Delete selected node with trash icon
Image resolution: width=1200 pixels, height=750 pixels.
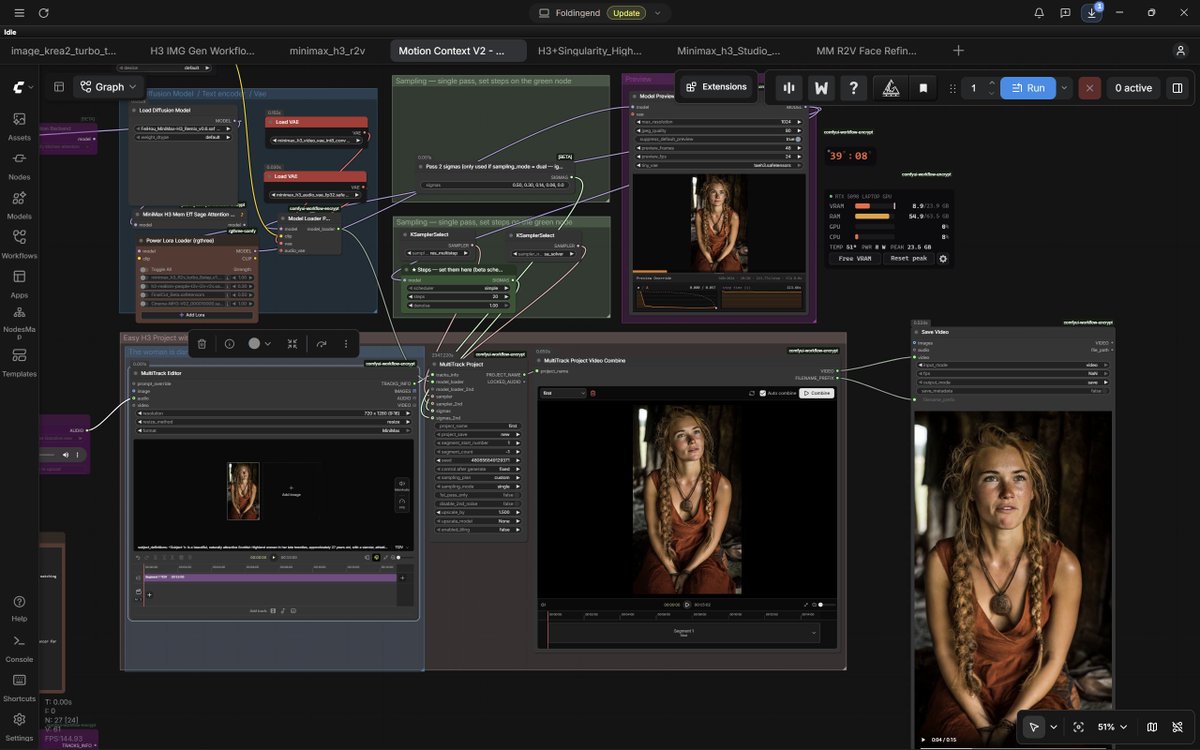pyautogui.click(x=202, y=343)
